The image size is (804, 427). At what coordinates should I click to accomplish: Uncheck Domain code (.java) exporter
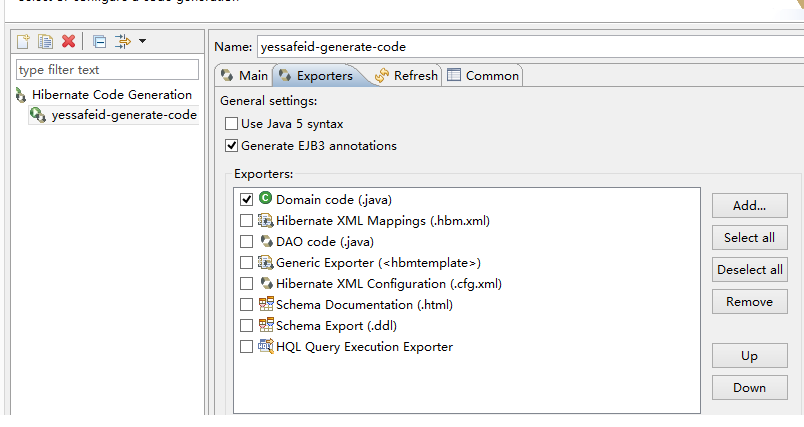click(x=247, y=199)
